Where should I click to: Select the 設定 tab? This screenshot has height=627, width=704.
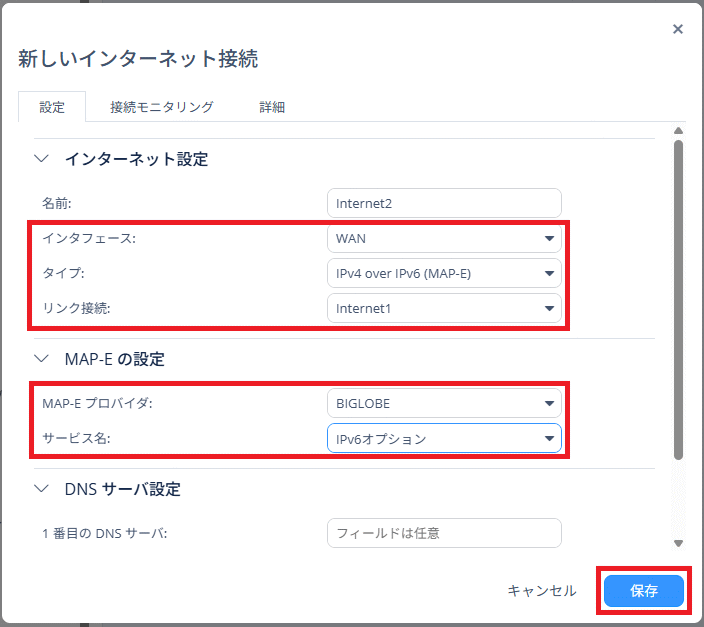tap(51, 107)
